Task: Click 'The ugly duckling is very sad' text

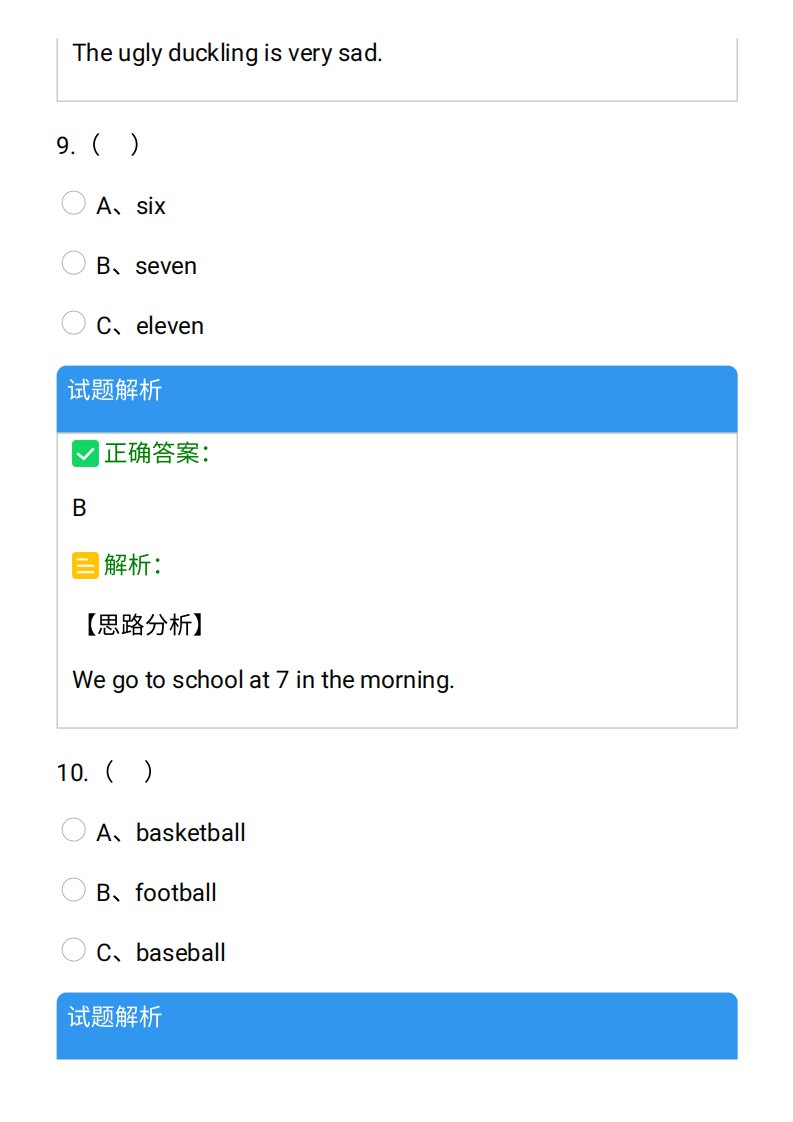Action: [x=228, y=53]
